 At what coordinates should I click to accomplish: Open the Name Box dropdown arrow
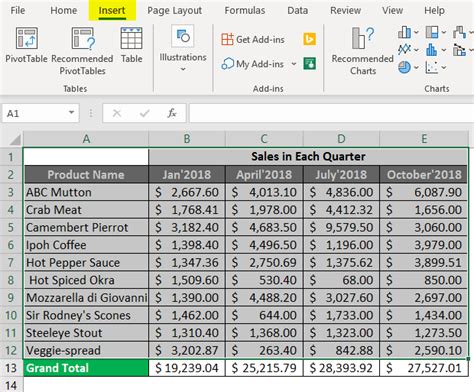point(71,112)
